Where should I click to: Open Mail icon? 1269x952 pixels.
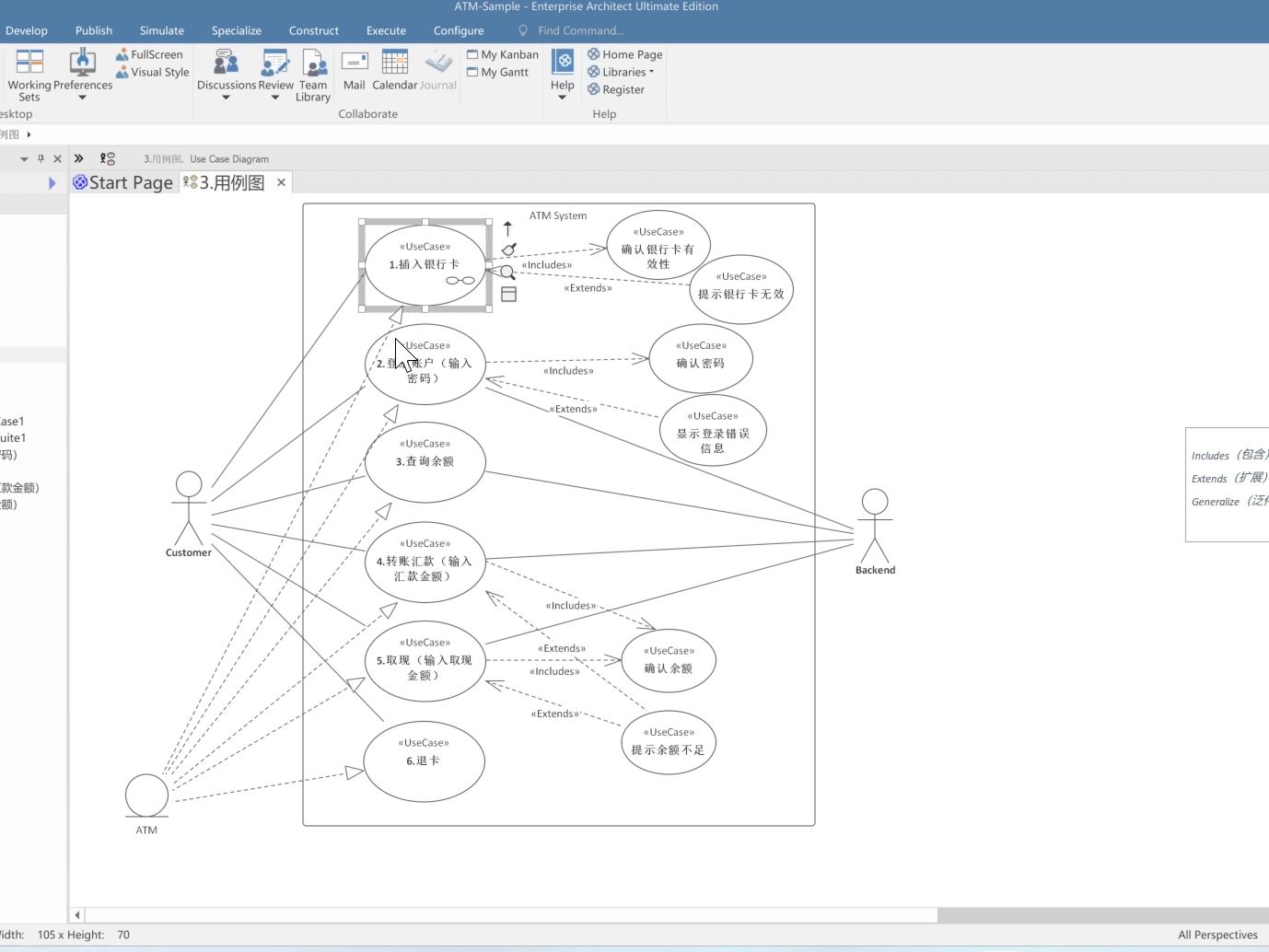click(x=355, y=63)
